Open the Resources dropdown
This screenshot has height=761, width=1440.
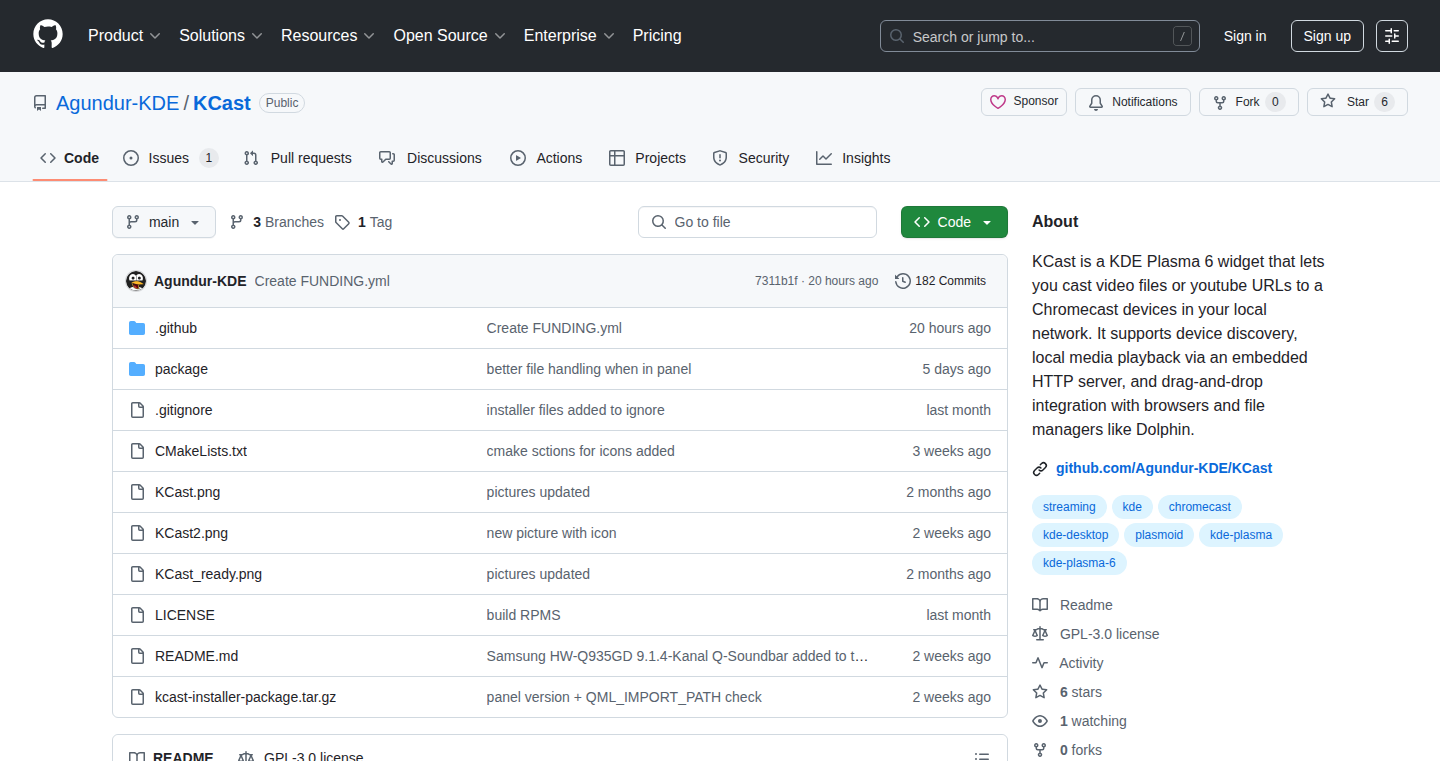[x=328, y=36]
